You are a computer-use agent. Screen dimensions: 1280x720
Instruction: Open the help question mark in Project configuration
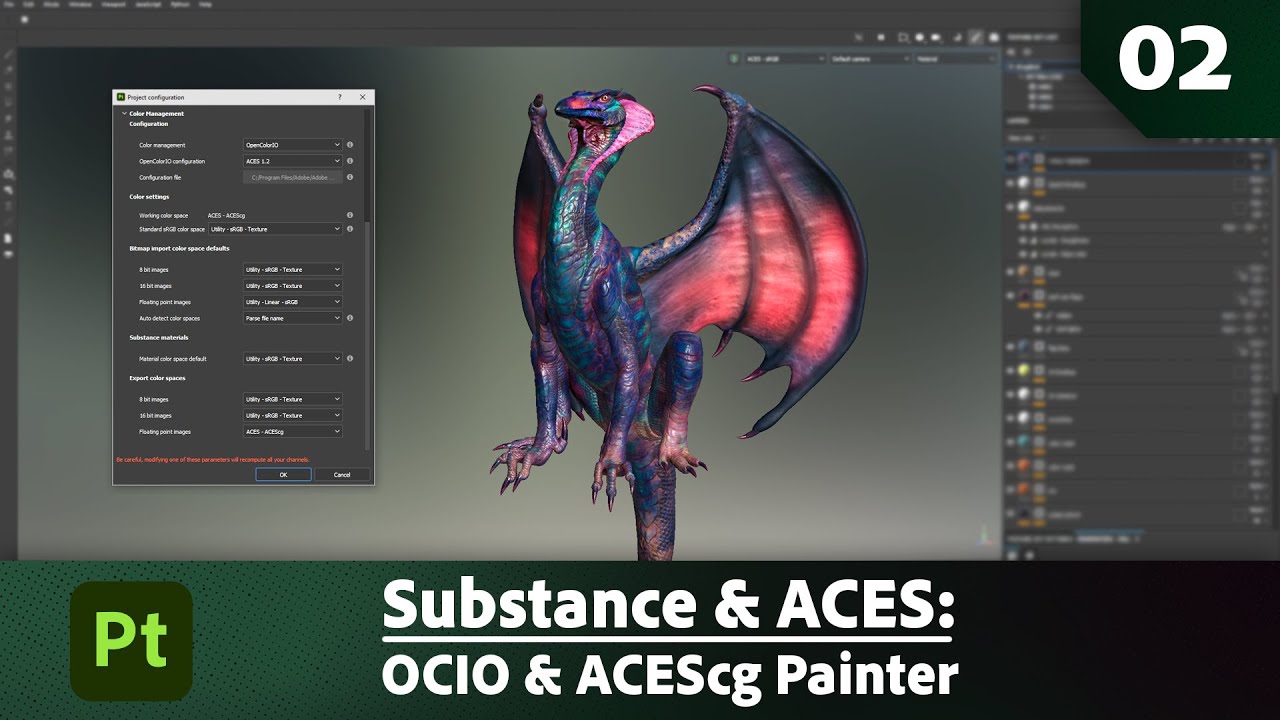(340, 97)
